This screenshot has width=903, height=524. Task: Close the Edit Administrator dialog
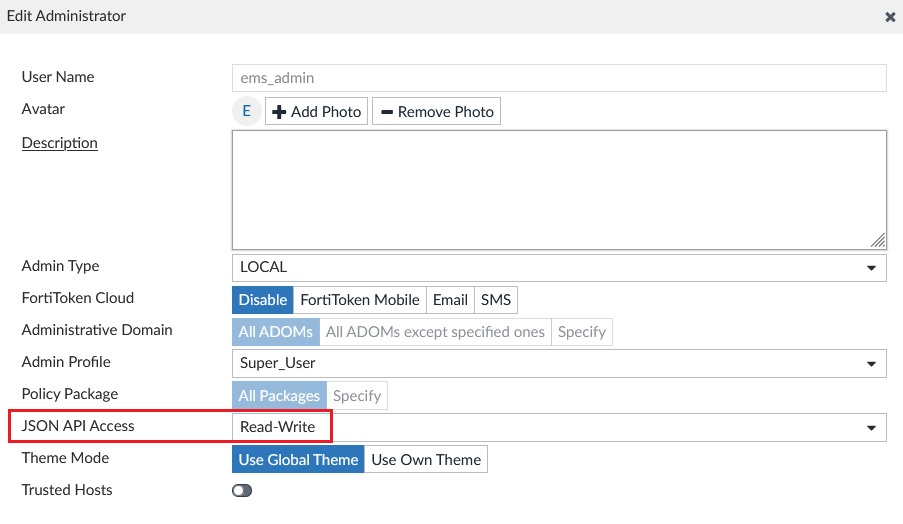(x=890, y=17)
